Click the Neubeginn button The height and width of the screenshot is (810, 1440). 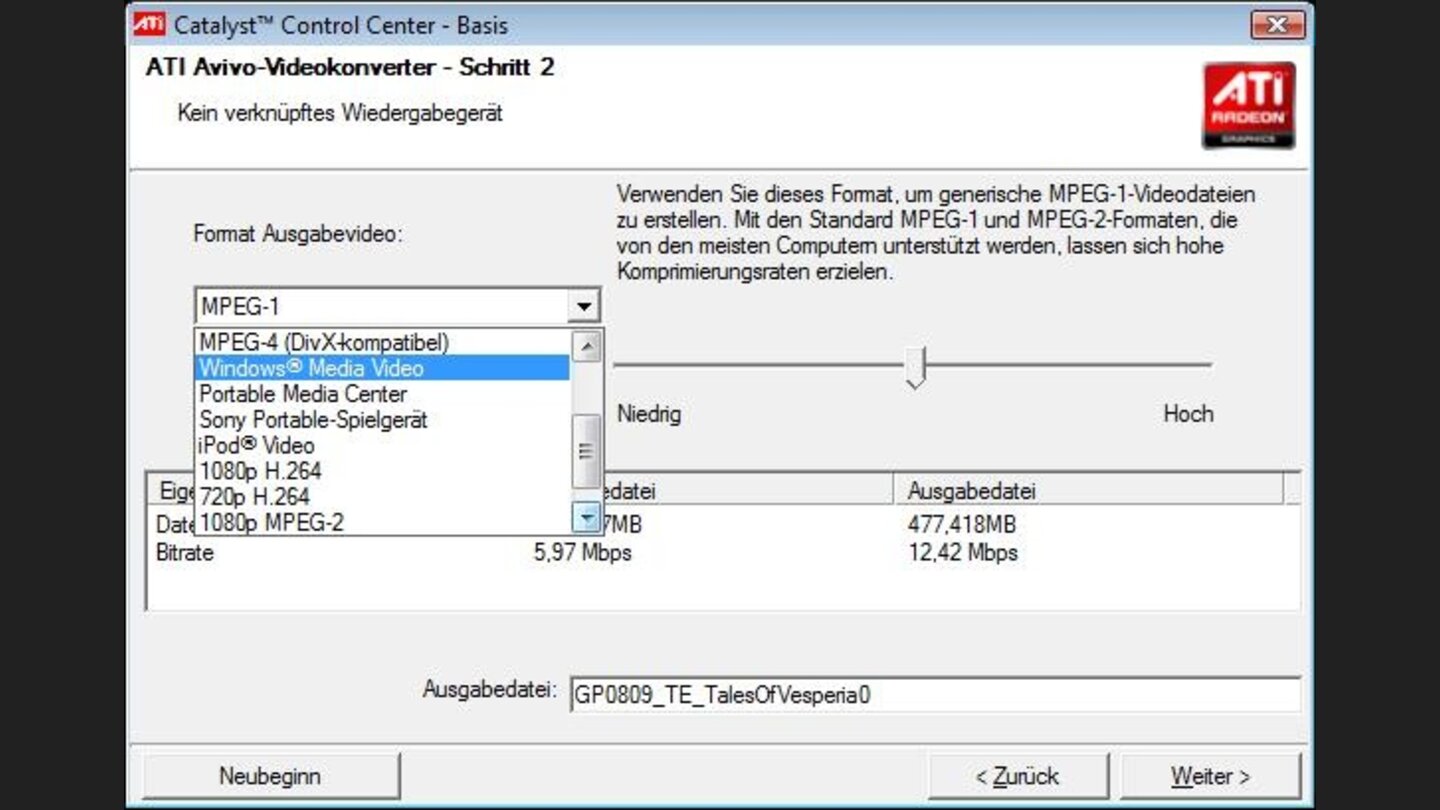(x=271, y=776)
